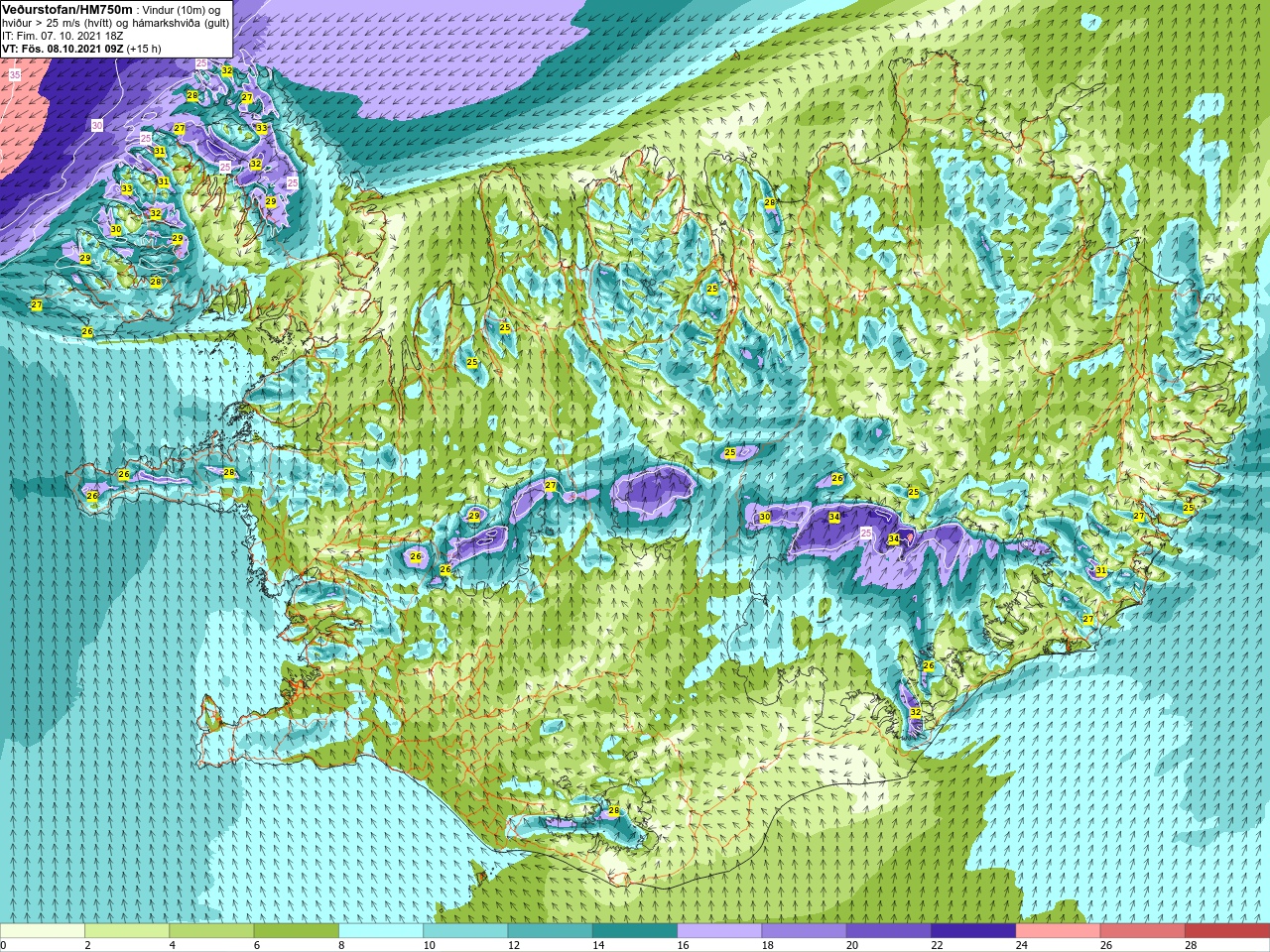Select the dark teal 14–16 m/s legend swatch
This screenshot has width=1270, height=952.
click(x=634, y=931)
